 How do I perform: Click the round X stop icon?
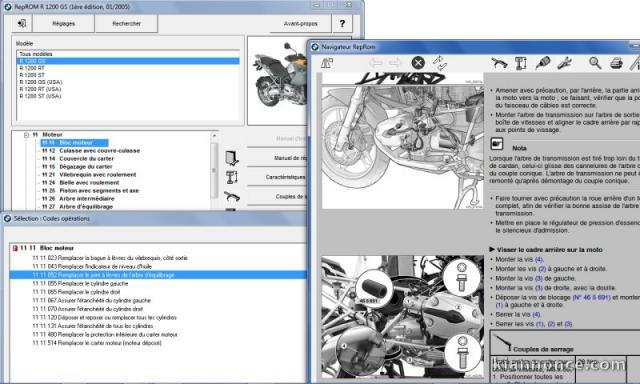pos(418,63)
